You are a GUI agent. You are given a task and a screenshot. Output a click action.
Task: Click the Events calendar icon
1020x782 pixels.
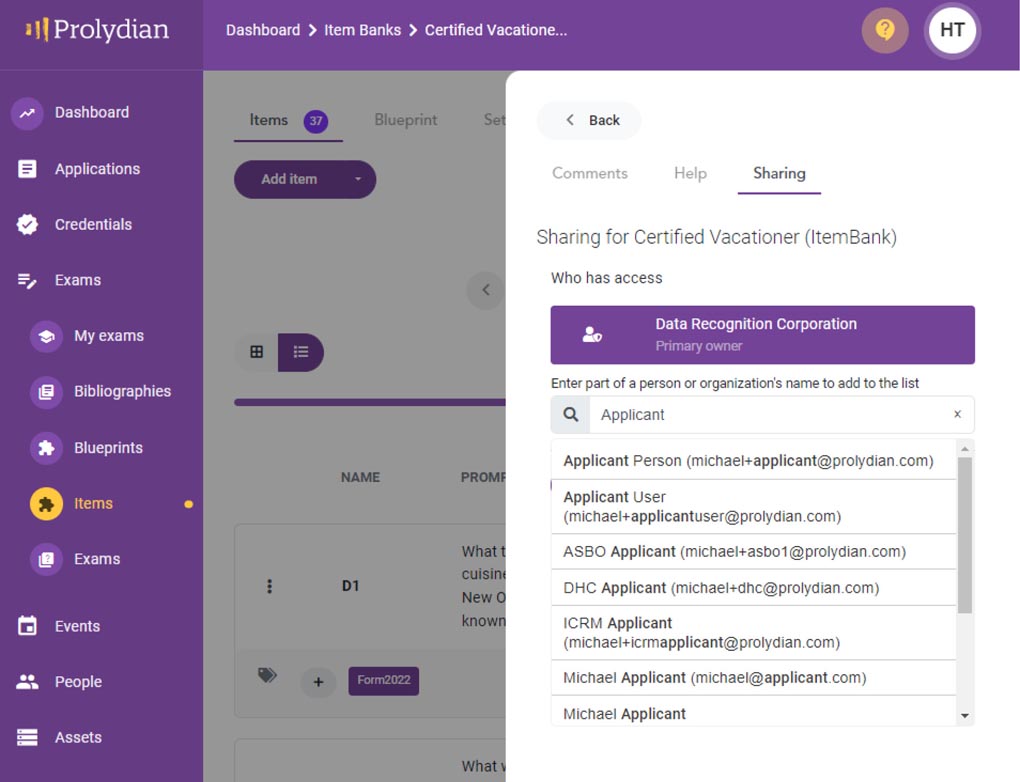(x=27, y=626)
